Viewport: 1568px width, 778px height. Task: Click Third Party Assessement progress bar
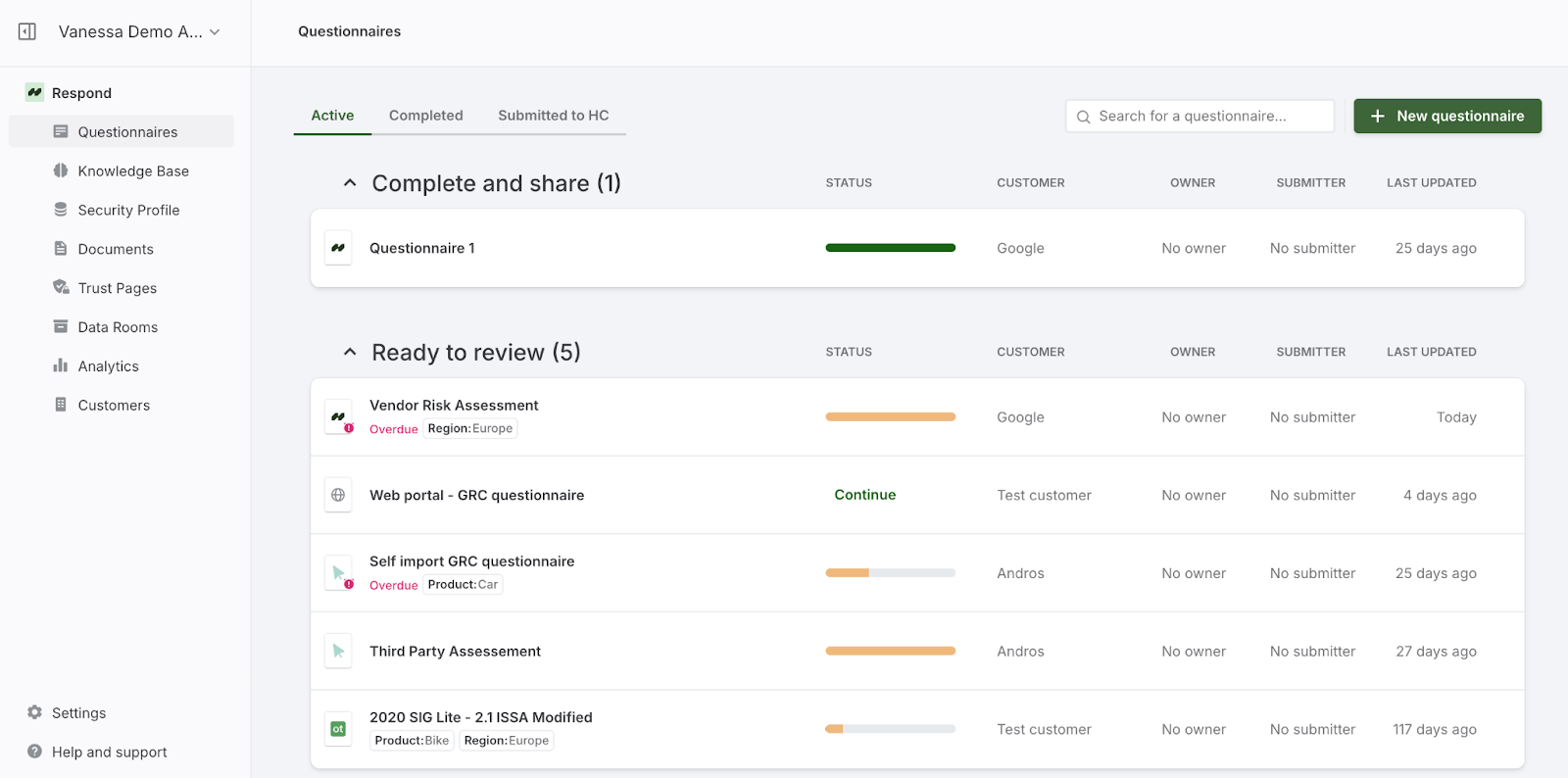(891, 651)
